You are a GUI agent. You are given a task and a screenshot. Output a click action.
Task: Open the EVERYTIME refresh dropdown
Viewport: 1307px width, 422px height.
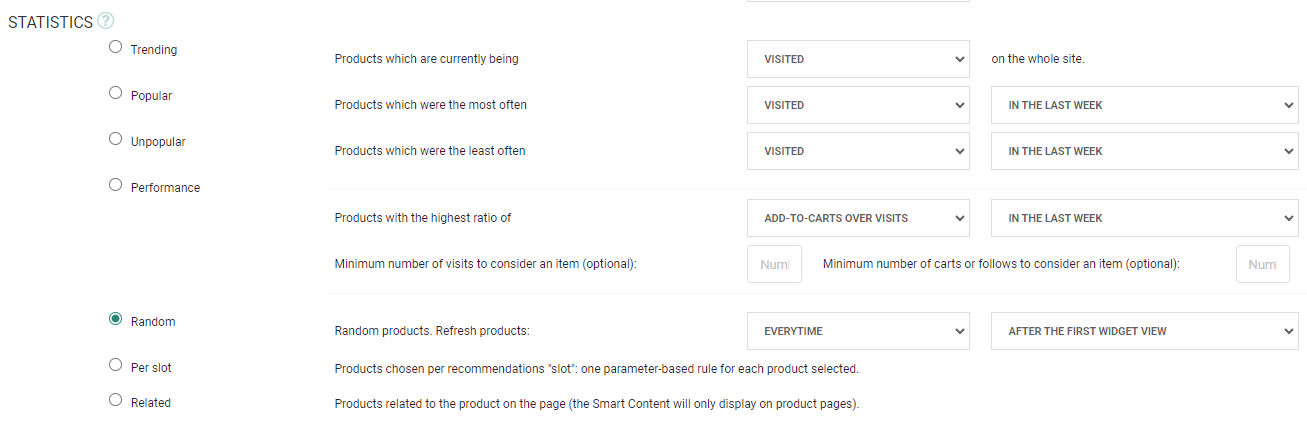coord(858,331)
